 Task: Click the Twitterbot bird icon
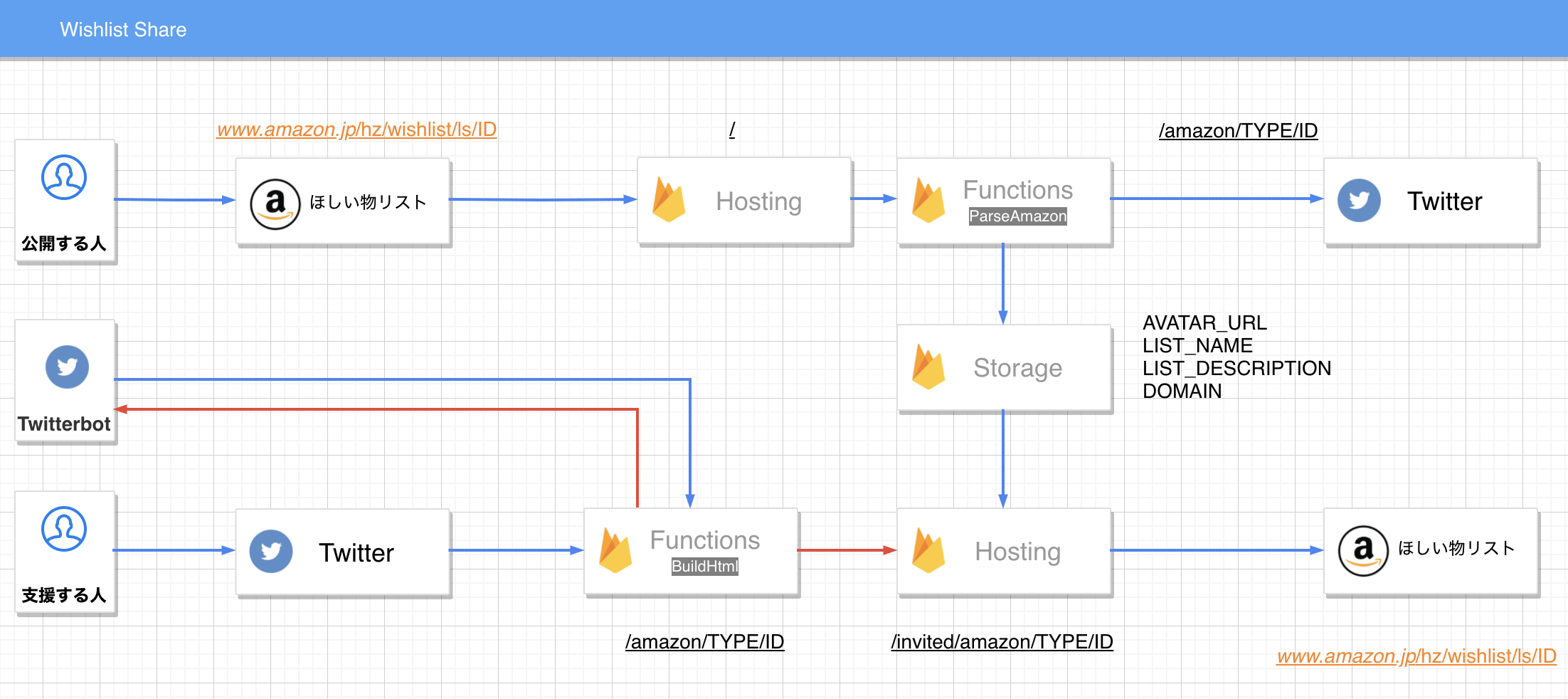(x=67, y=367)
